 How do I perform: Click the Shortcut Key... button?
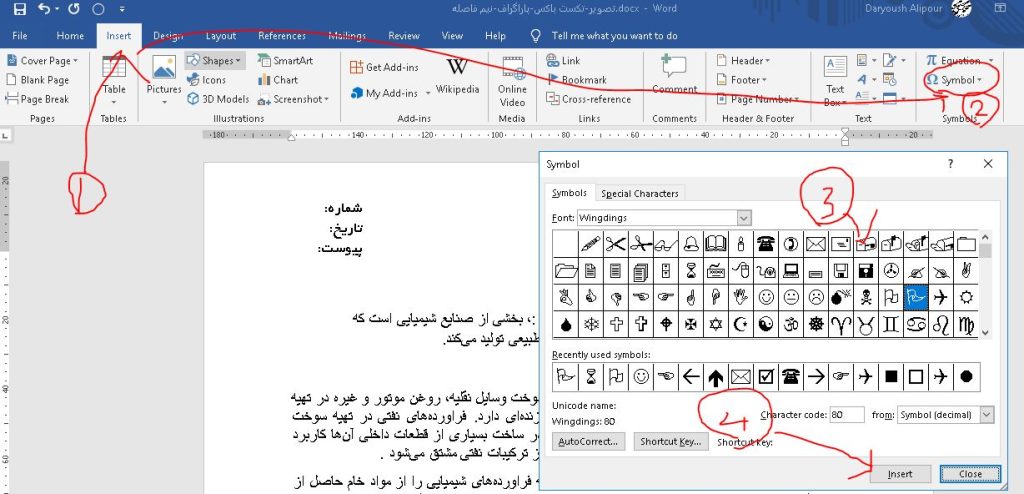coord(672,441)
